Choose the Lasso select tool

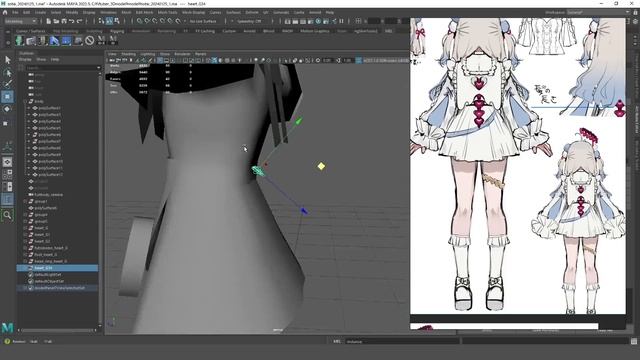(x=7, y=73)
